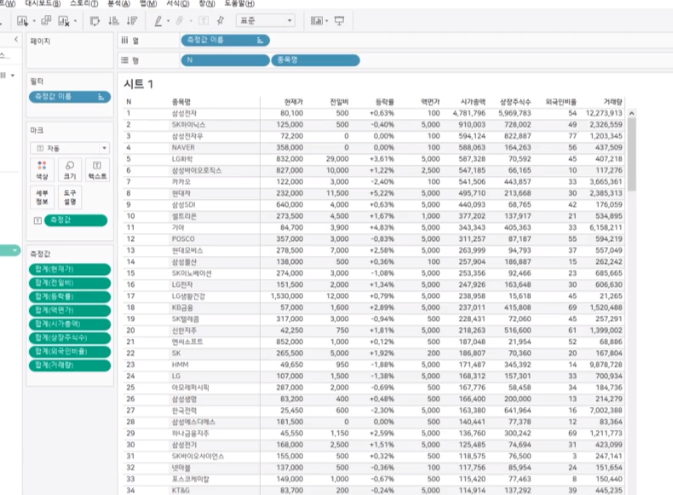
Task: Click the New Worksheet toolbar icon
Action: pyautogui.click(x=22, y=21)
